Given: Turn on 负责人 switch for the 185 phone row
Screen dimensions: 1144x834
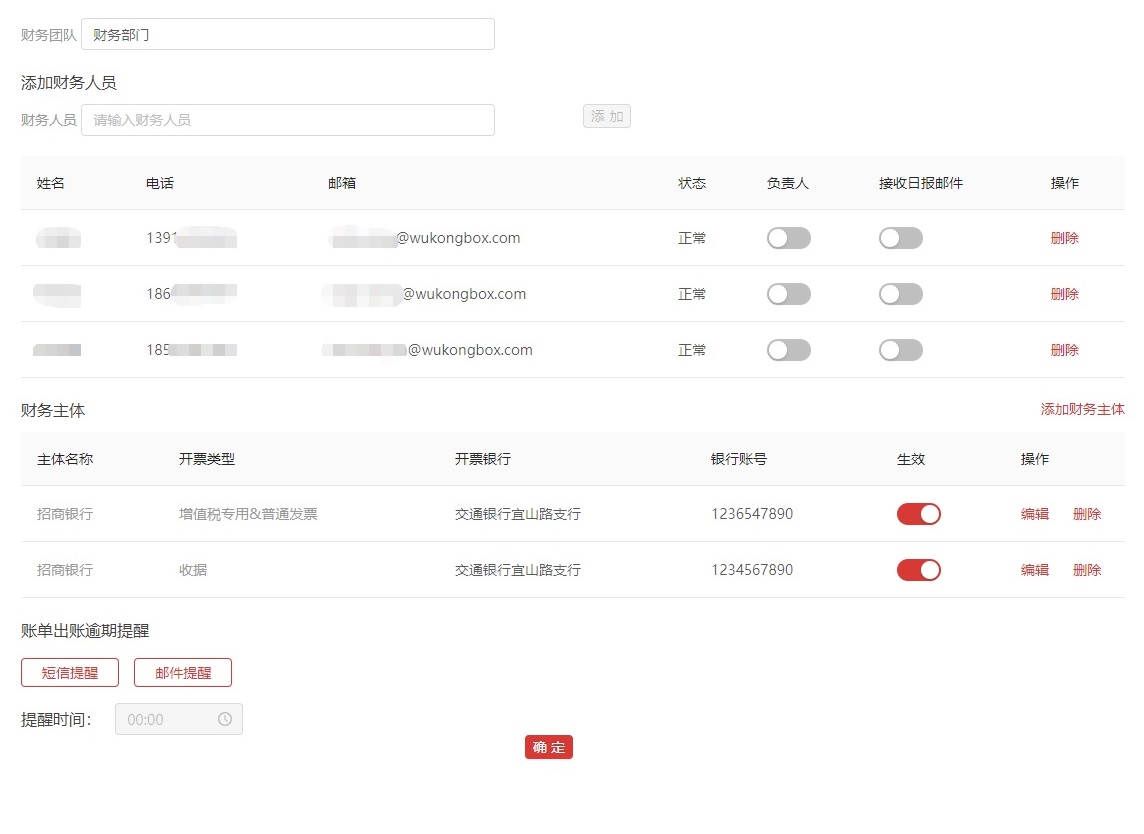Looking at the screenshot, I should point(788,350).
